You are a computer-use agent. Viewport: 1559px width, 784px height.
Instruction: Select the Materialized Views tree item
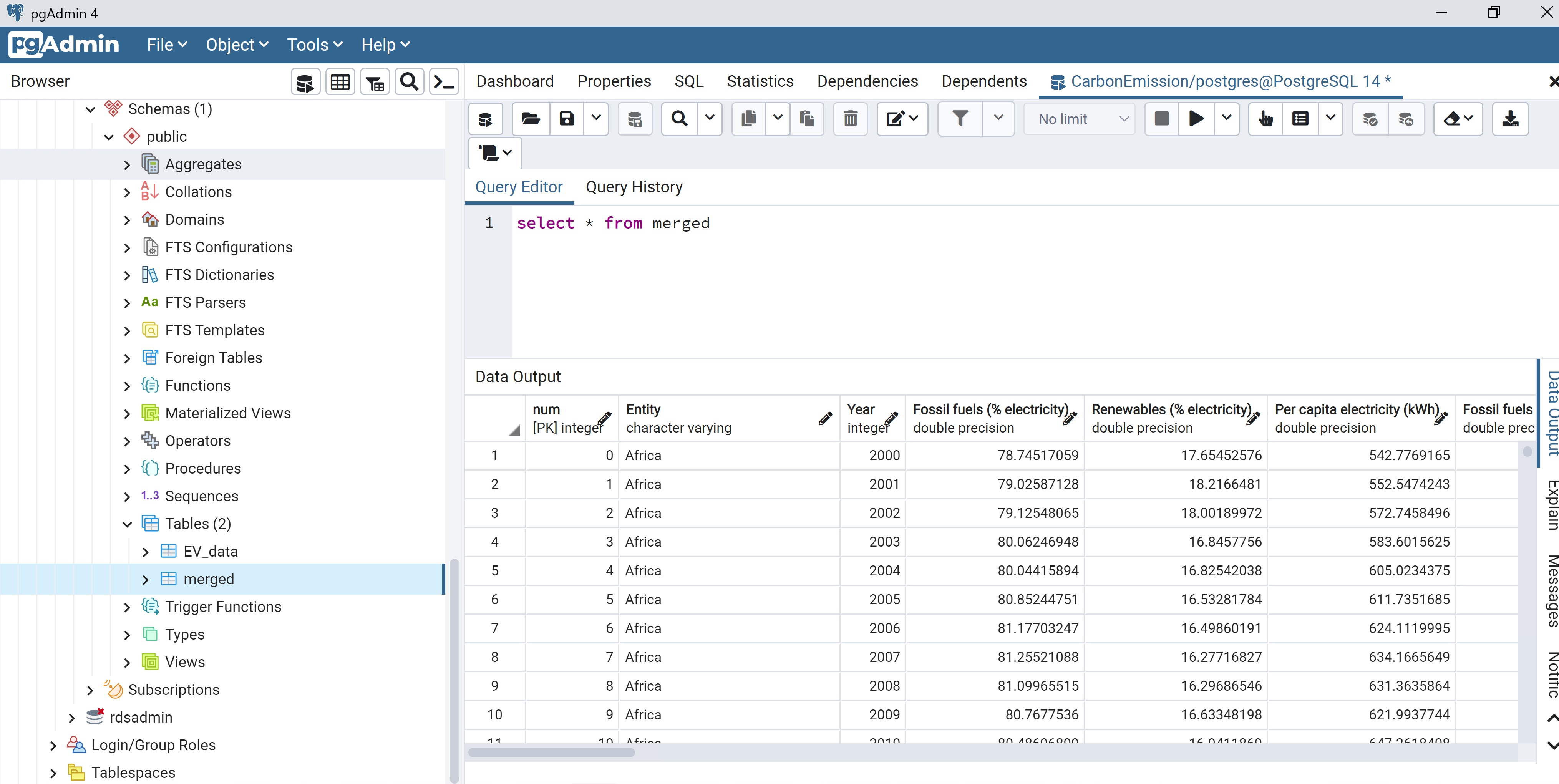coord(227,413)
